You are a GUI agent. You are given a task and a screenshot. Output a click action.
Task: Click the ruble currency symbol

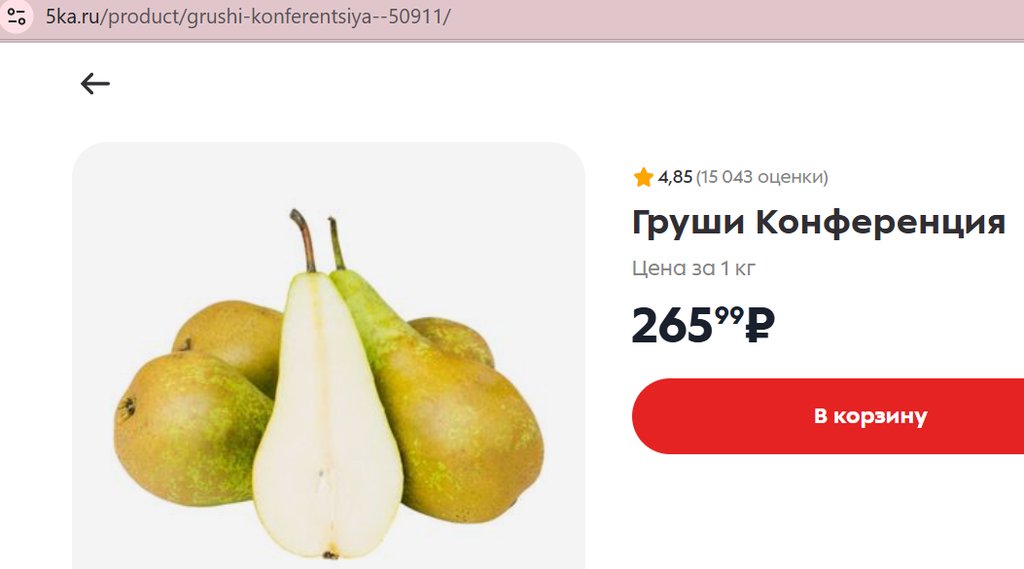click(760, 325)
